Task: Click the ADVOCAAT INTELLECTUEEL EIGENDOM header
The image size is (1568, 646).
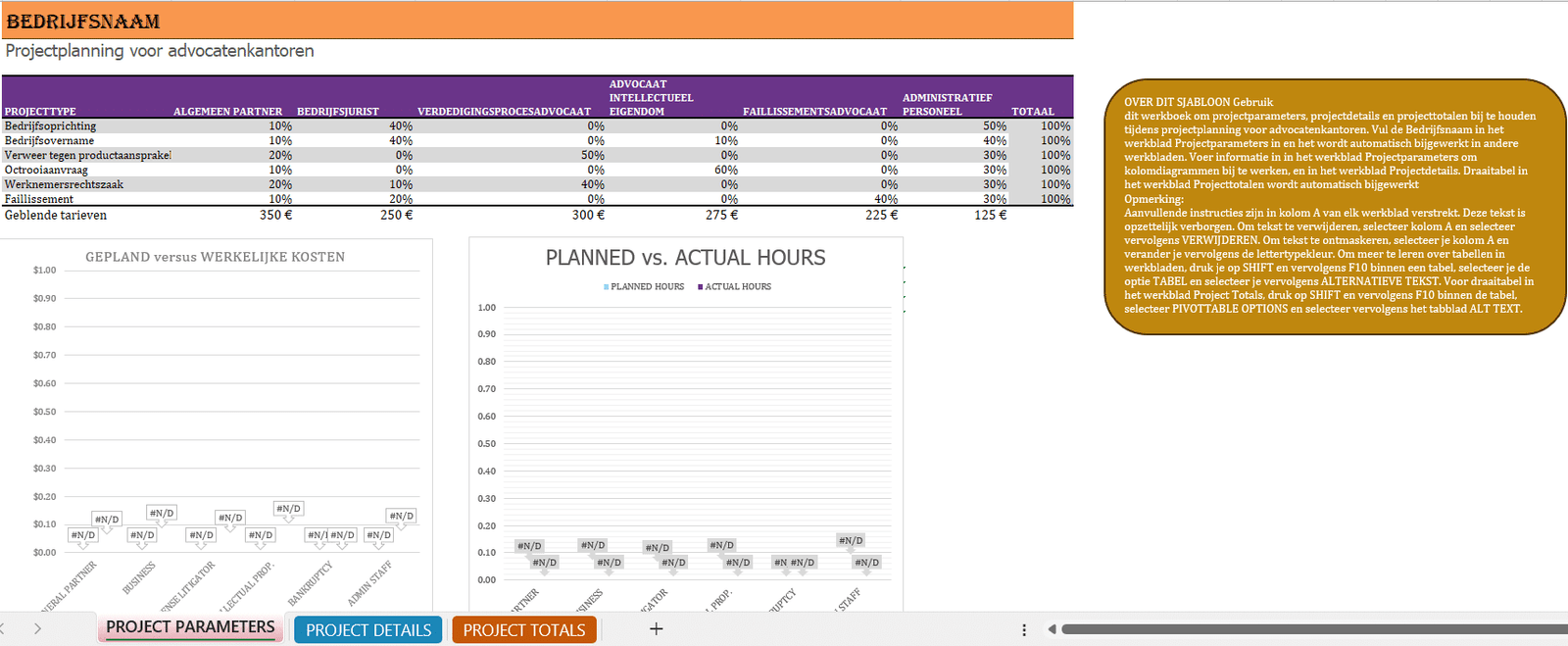Action: pos(651,98)
